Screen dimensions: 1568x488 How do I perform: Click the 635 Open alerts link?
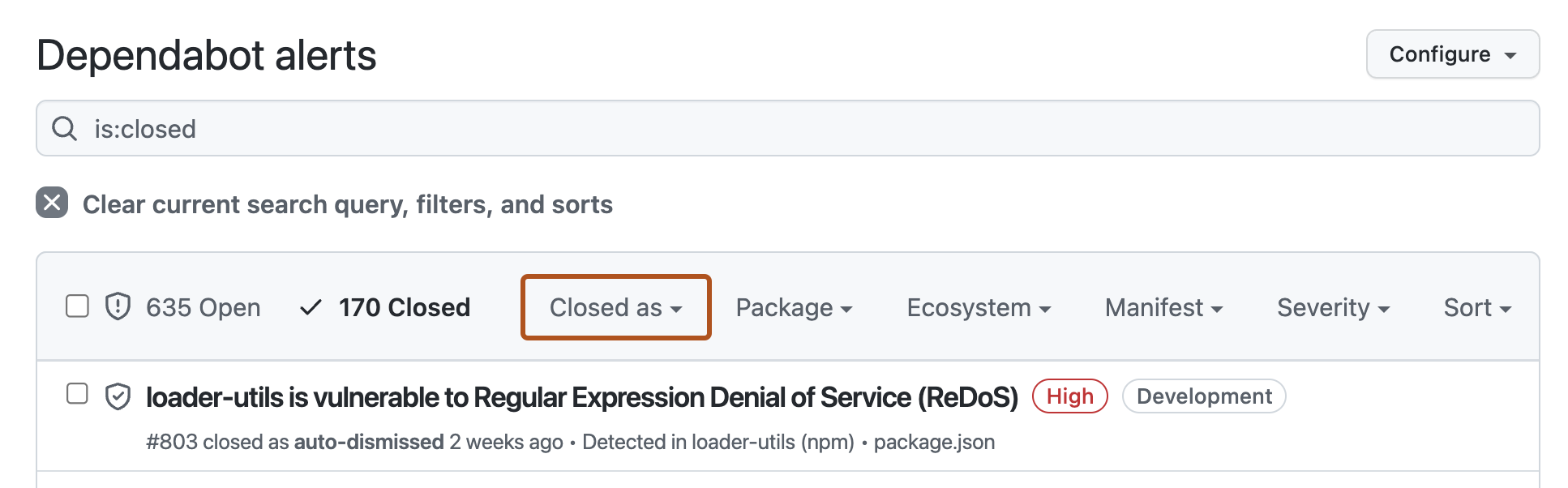(203, 307)
